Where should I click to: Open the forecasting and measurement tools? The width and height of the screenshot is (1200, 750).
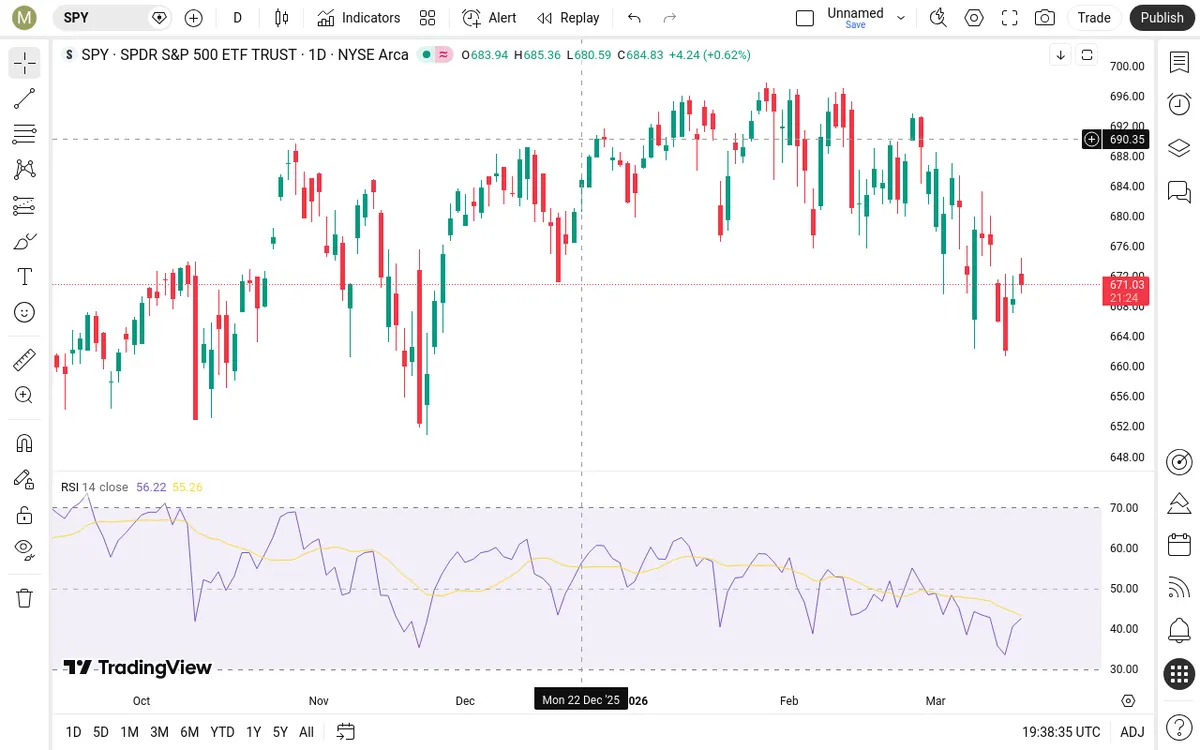point(25,205)
